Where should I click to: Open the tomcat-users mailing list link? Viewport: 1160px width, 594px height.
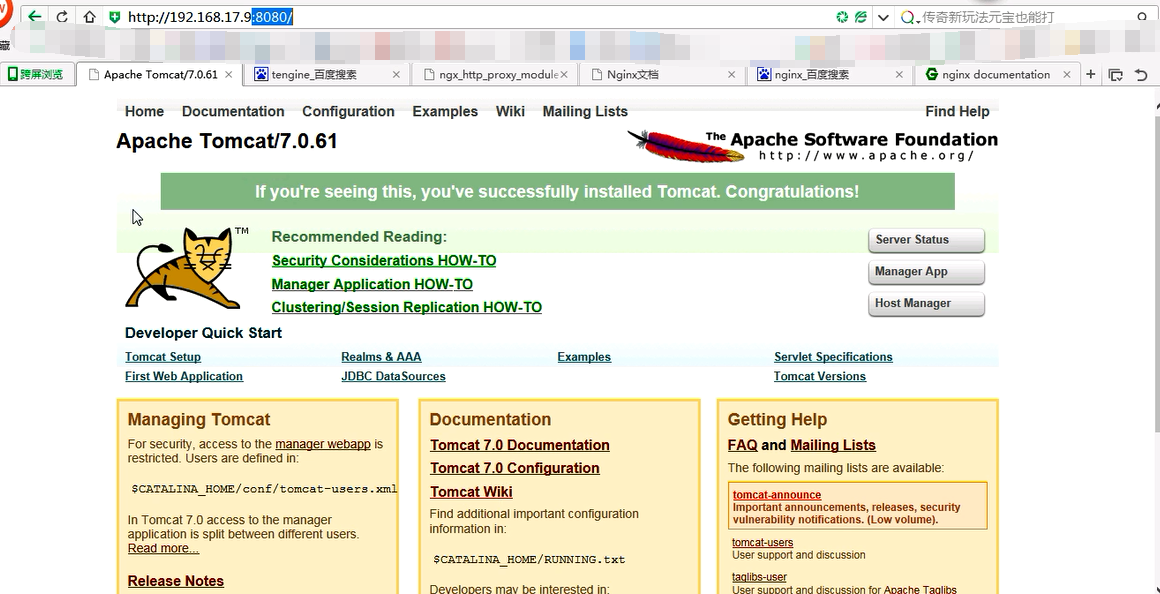763,542
